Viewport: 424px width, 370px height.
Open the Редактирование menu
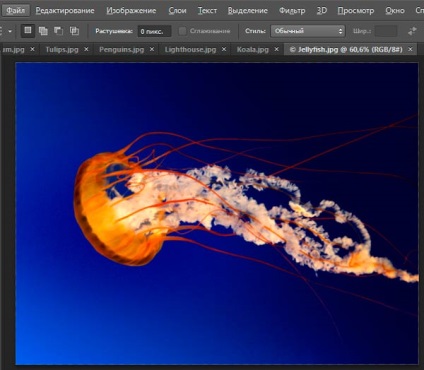click(65, 11)
